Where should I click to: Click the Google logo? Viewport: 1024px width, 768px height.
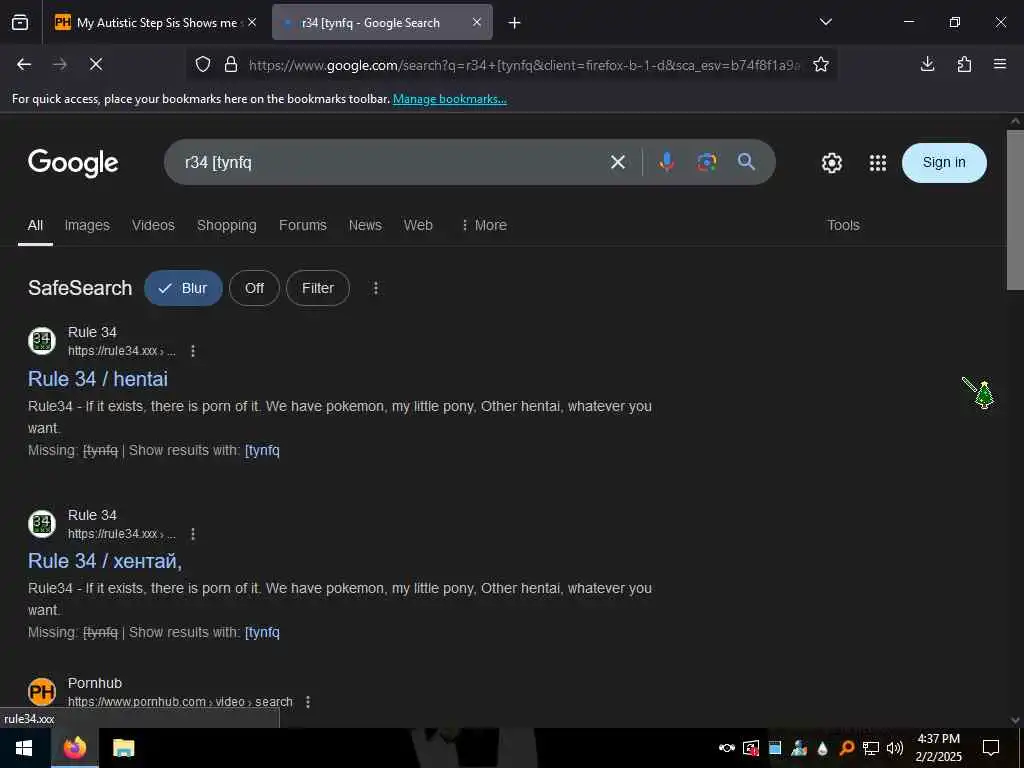(x=73, y=163)
